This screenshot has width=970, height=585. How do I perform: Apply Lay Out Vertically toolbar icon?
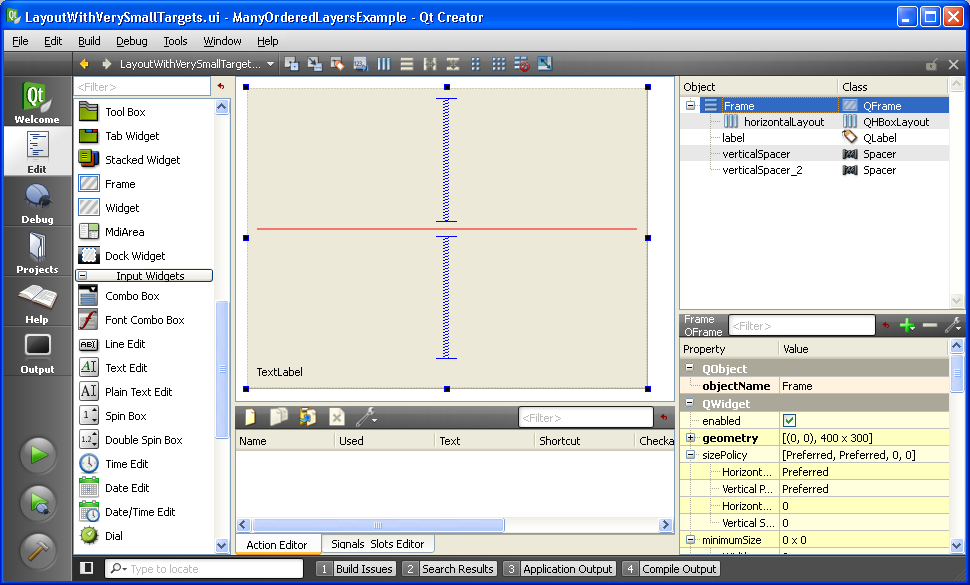406,64
